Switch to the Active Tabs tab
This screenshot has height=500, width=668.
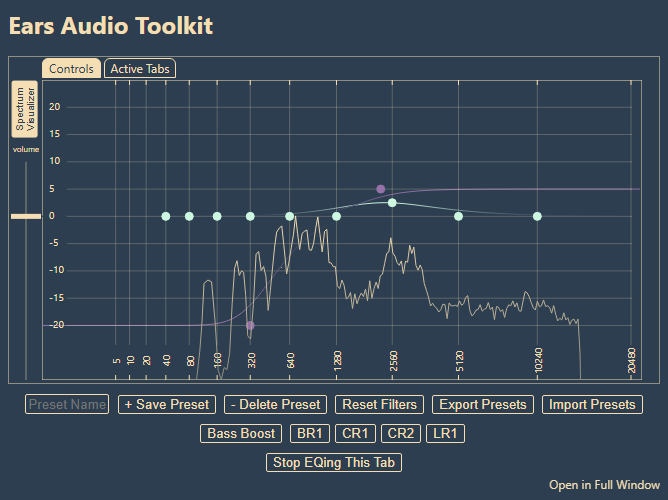click(x=140, y=69)
